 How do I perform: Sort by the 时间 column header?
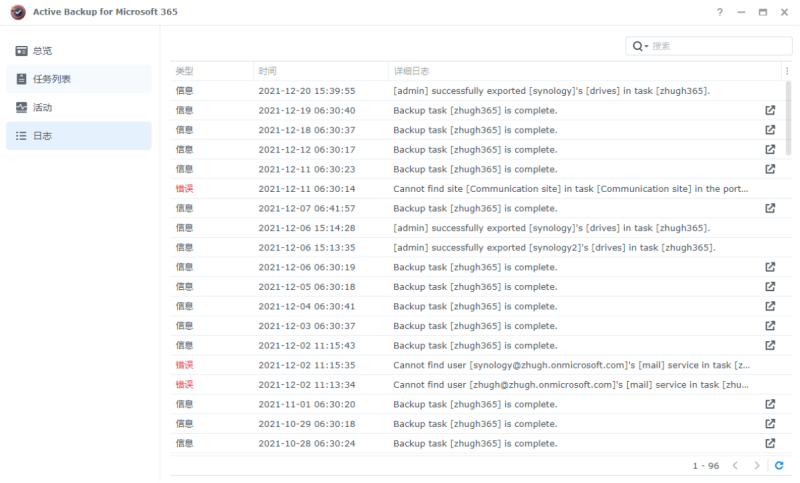point(320,71)
